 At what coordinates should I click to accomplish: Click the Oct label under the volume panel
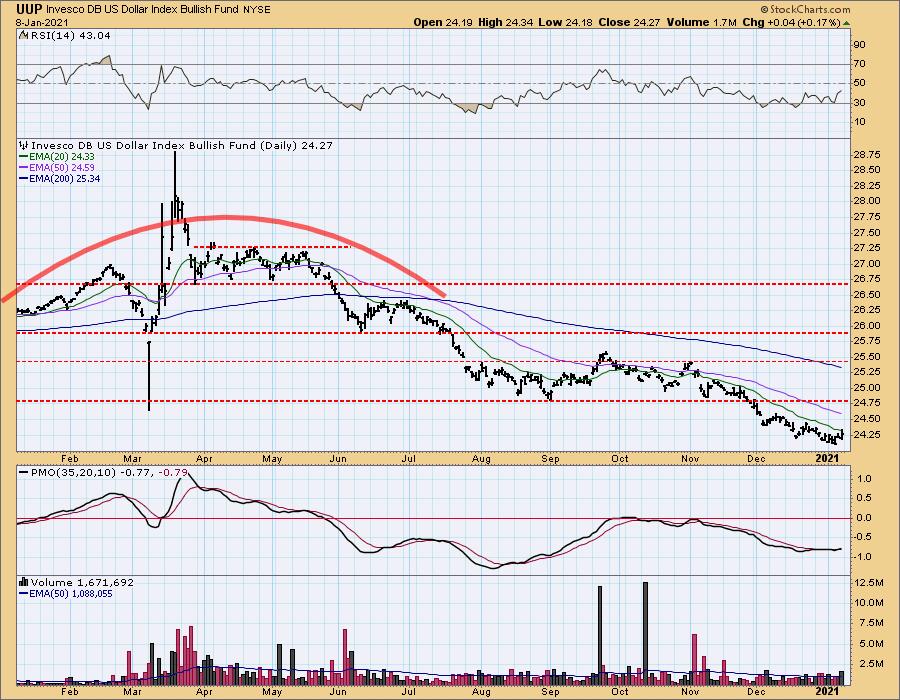coord(620,692)
